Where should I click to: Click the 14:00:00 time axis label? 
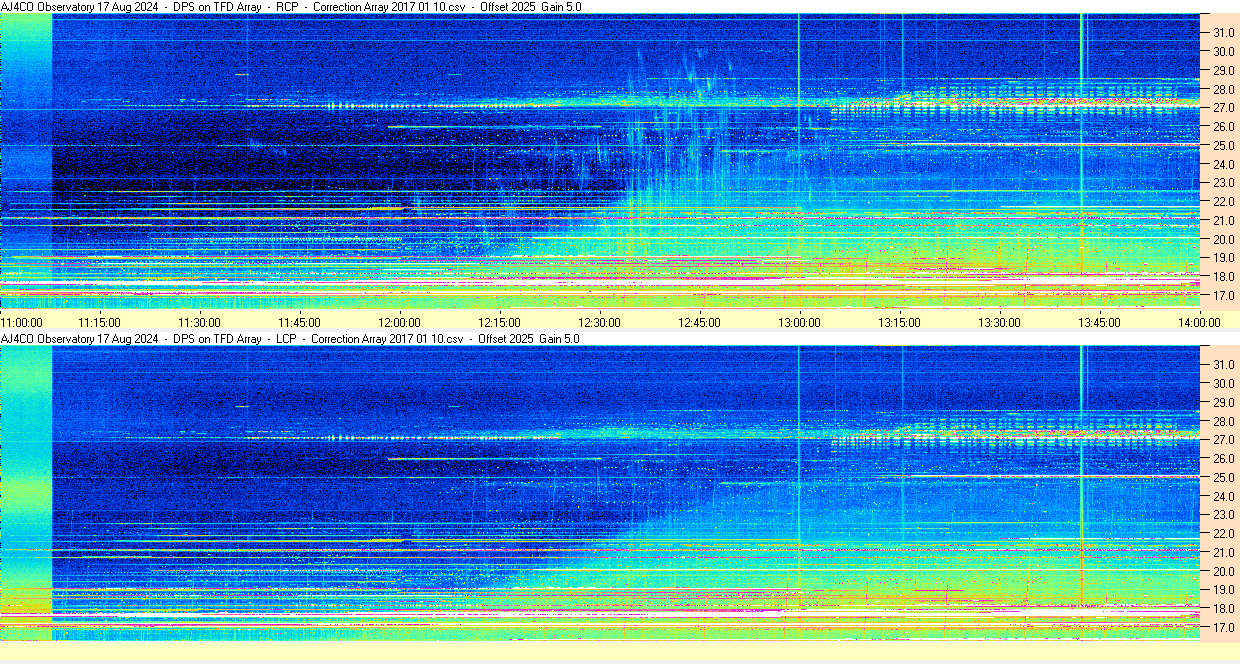(x=1199, y=322)
